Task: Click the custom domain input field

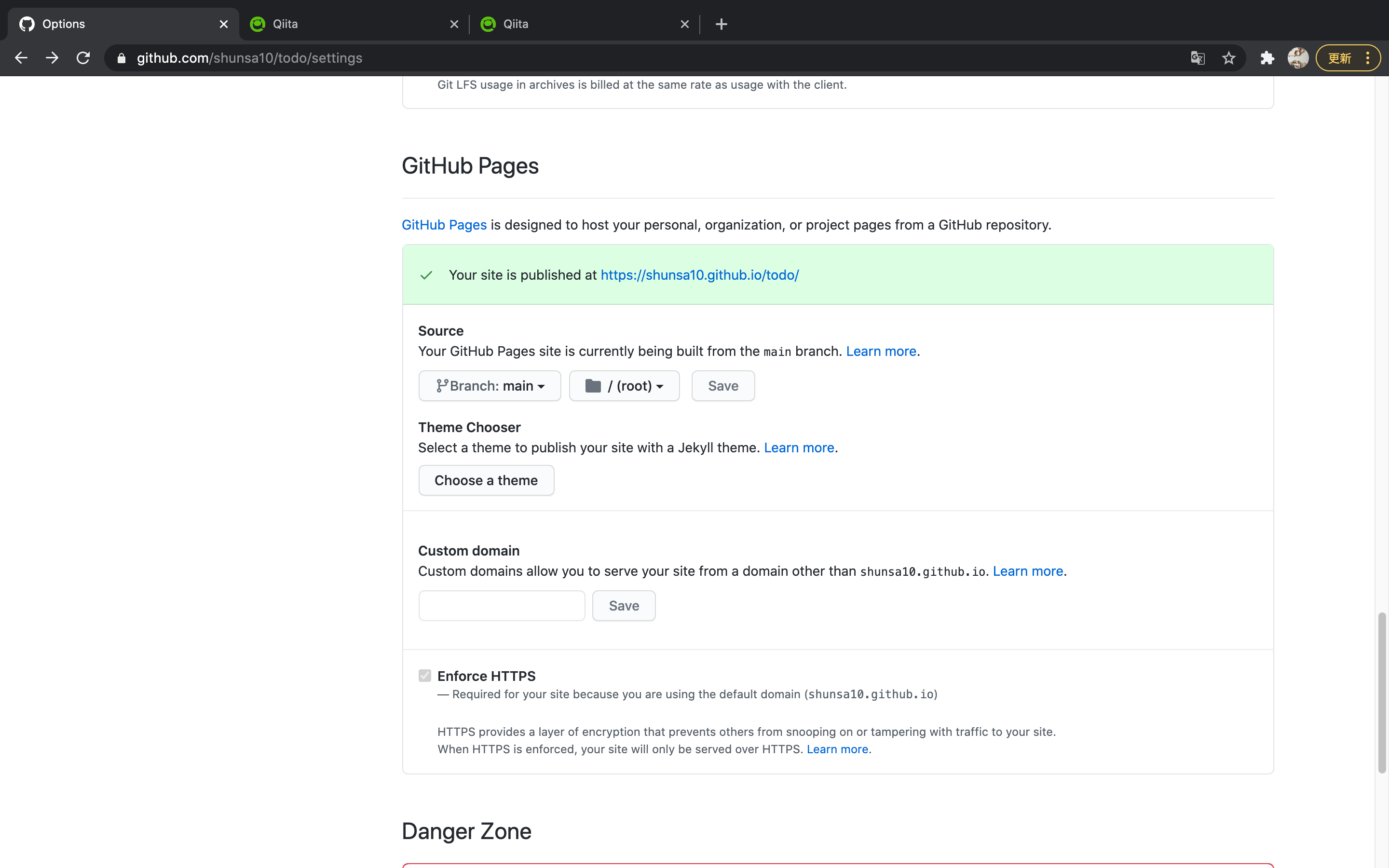Action: point(502,605)
